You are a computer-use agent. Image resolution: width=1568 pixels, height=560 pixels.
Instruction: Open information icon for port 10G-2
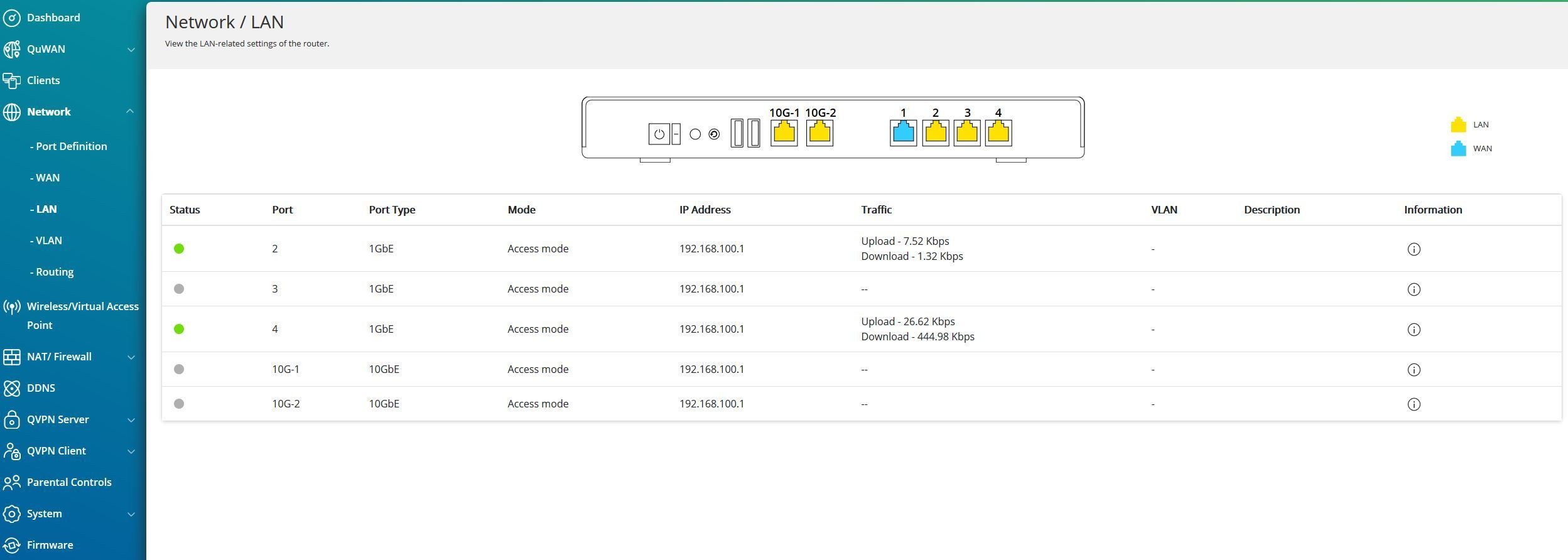(x=1414, y=404)
